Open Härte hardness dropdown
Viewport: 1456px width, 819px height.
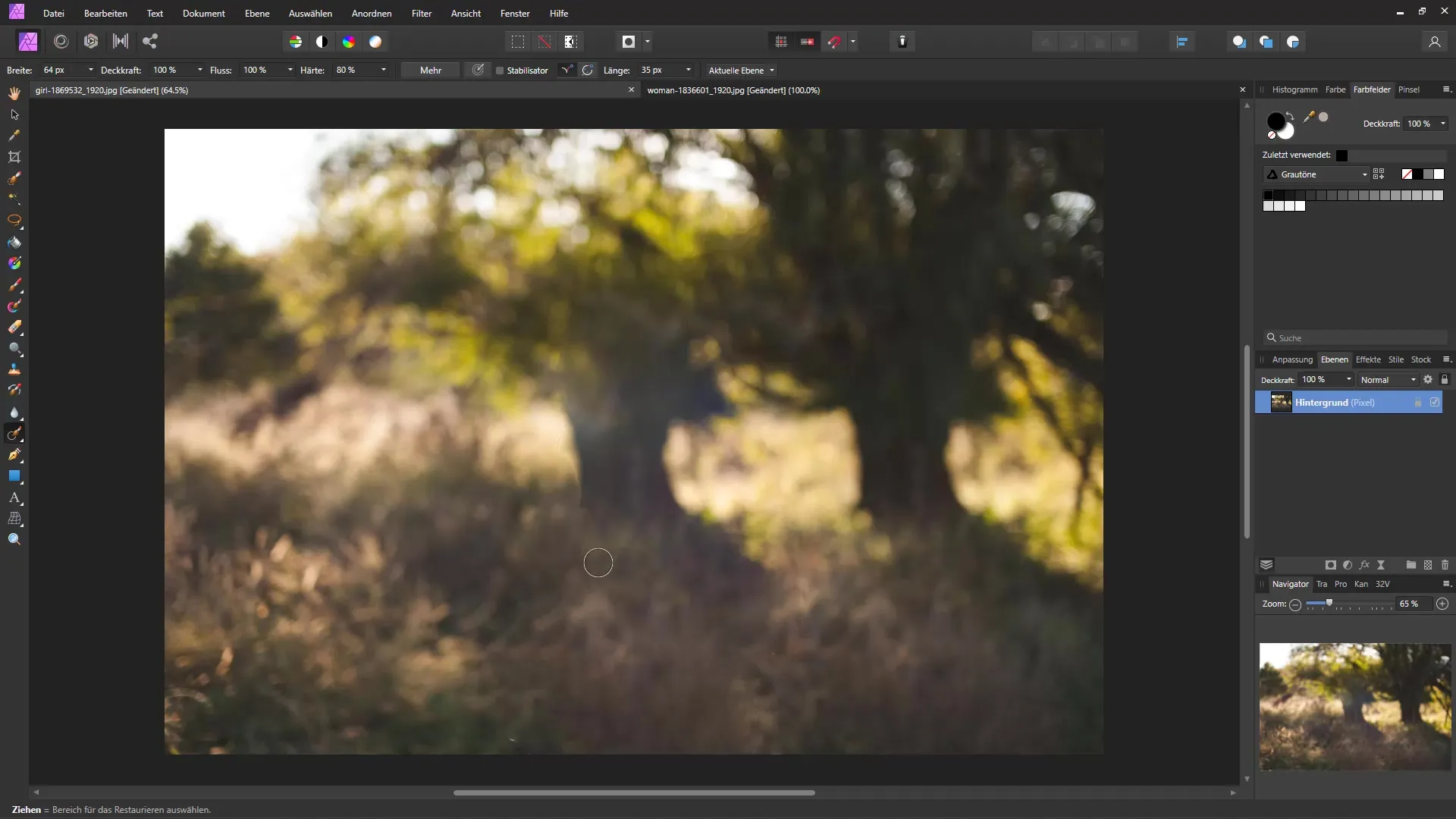pyautogui.click(x=384, y=71)
